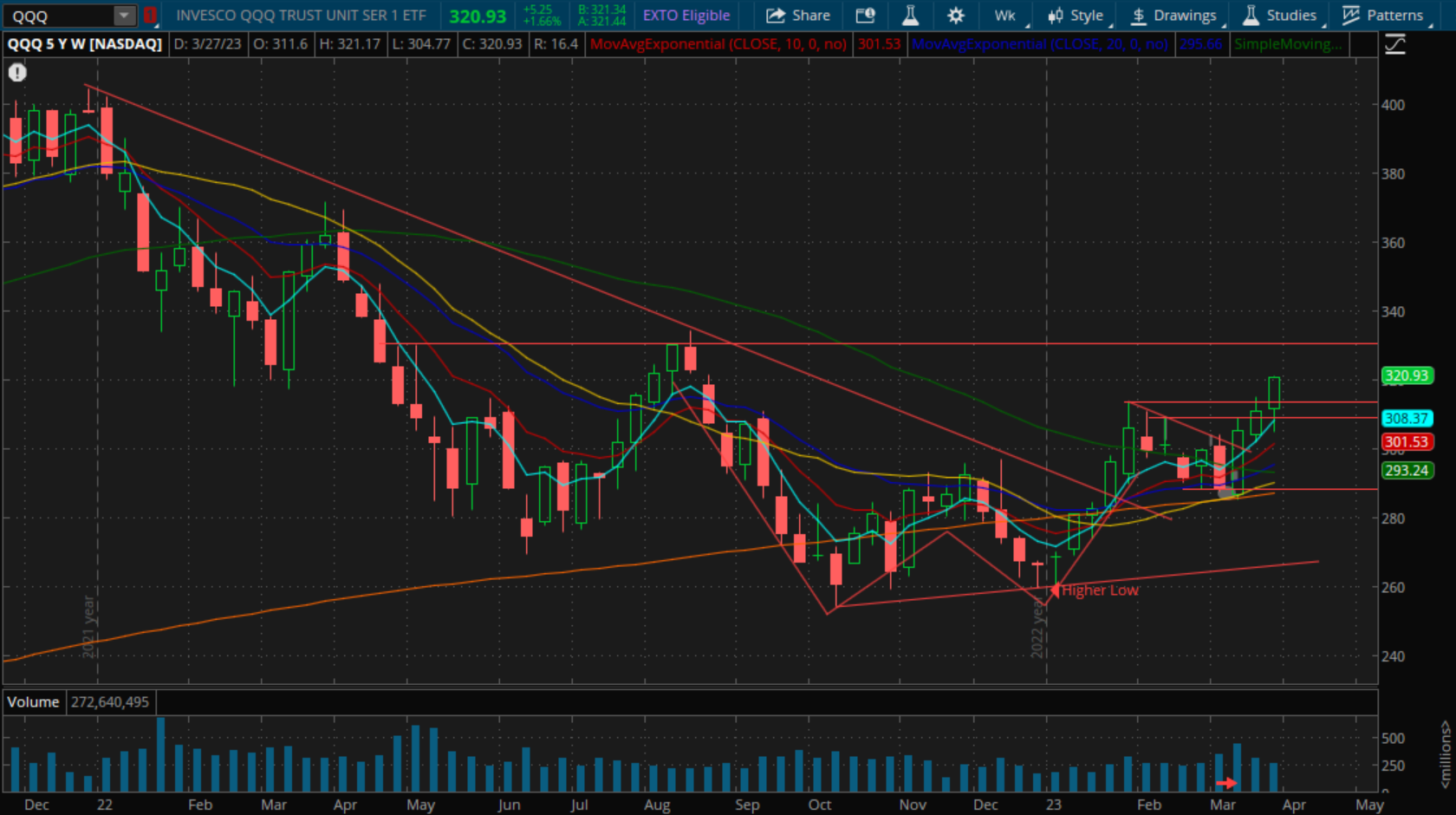Click the 320.93 last price bubble on axis
Viewport: 1456px width, 815px height.
[1407, 375]
